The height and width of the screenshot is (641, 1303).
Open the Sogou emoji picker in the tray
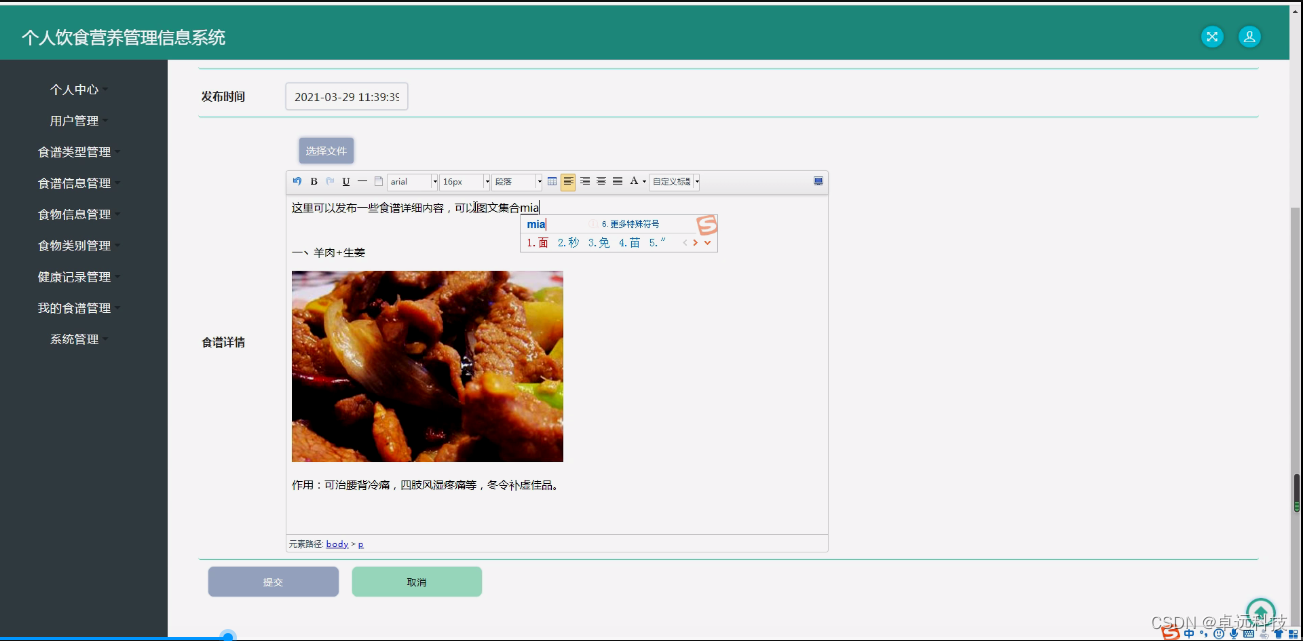tap(1220, 633)
